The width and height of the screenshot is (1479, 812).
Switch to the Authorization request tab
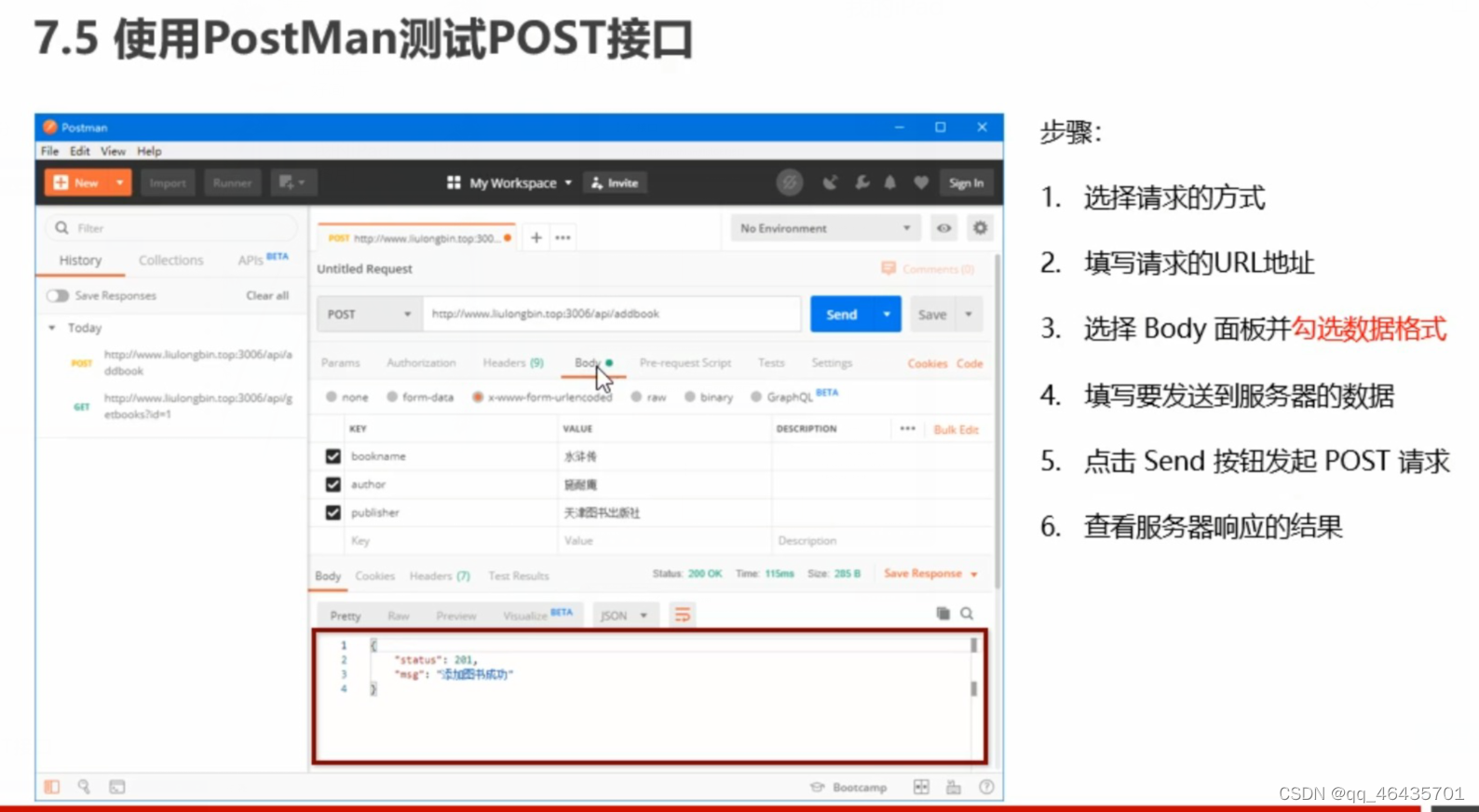[421, 363]
